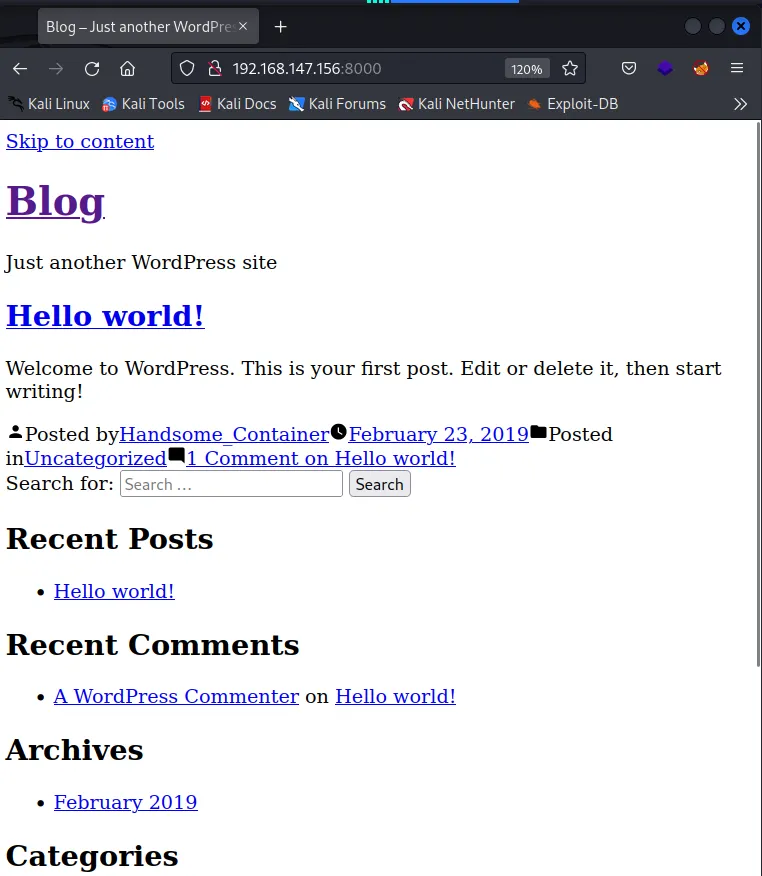The width and height of the screenshot is (762, 876).
Task: Submit using the Search button
Action: [x=380, y=484]
